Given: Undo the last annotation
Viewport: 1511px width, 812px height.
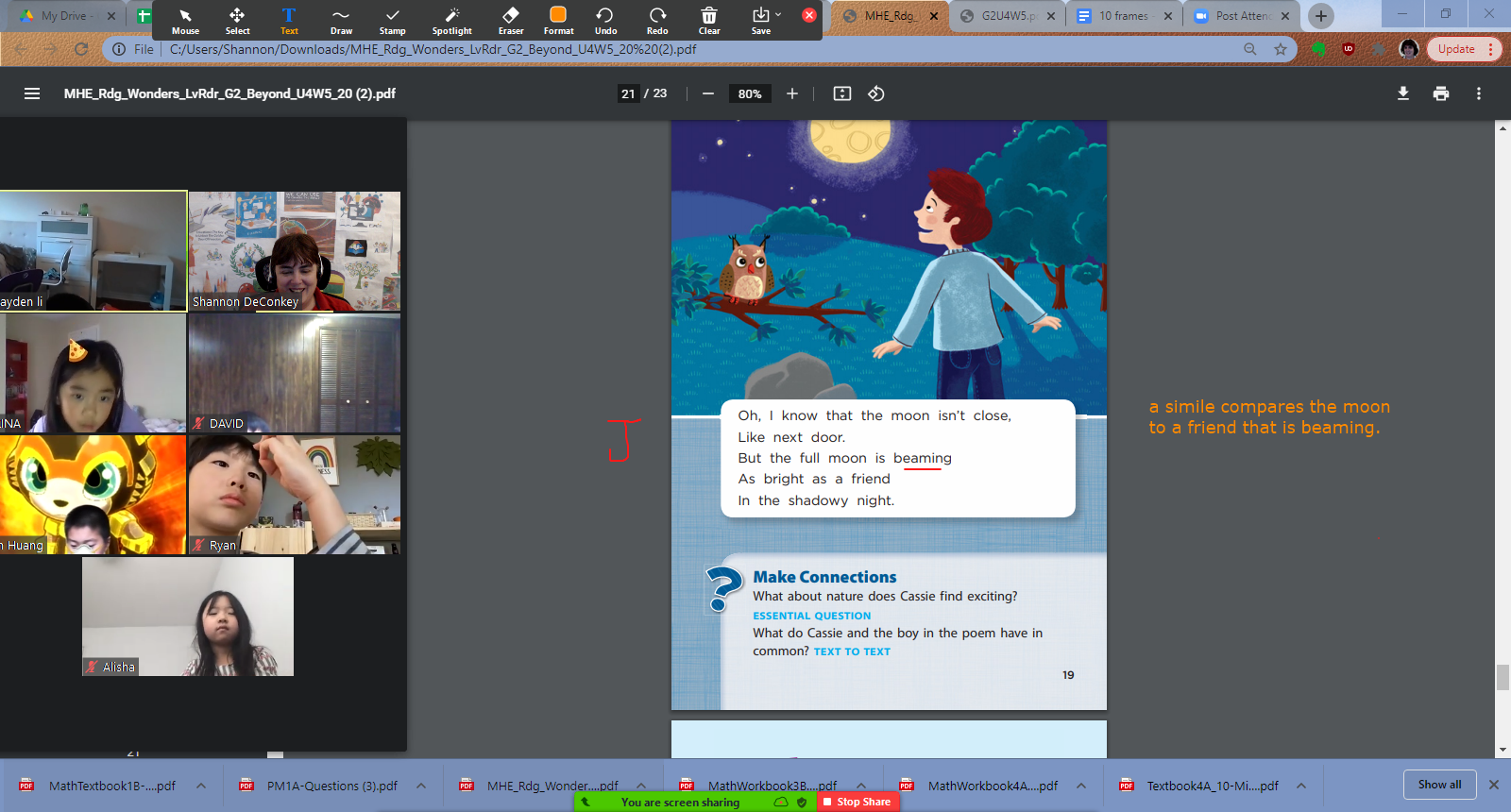Looking at the screenshot, I should point(605,21).
